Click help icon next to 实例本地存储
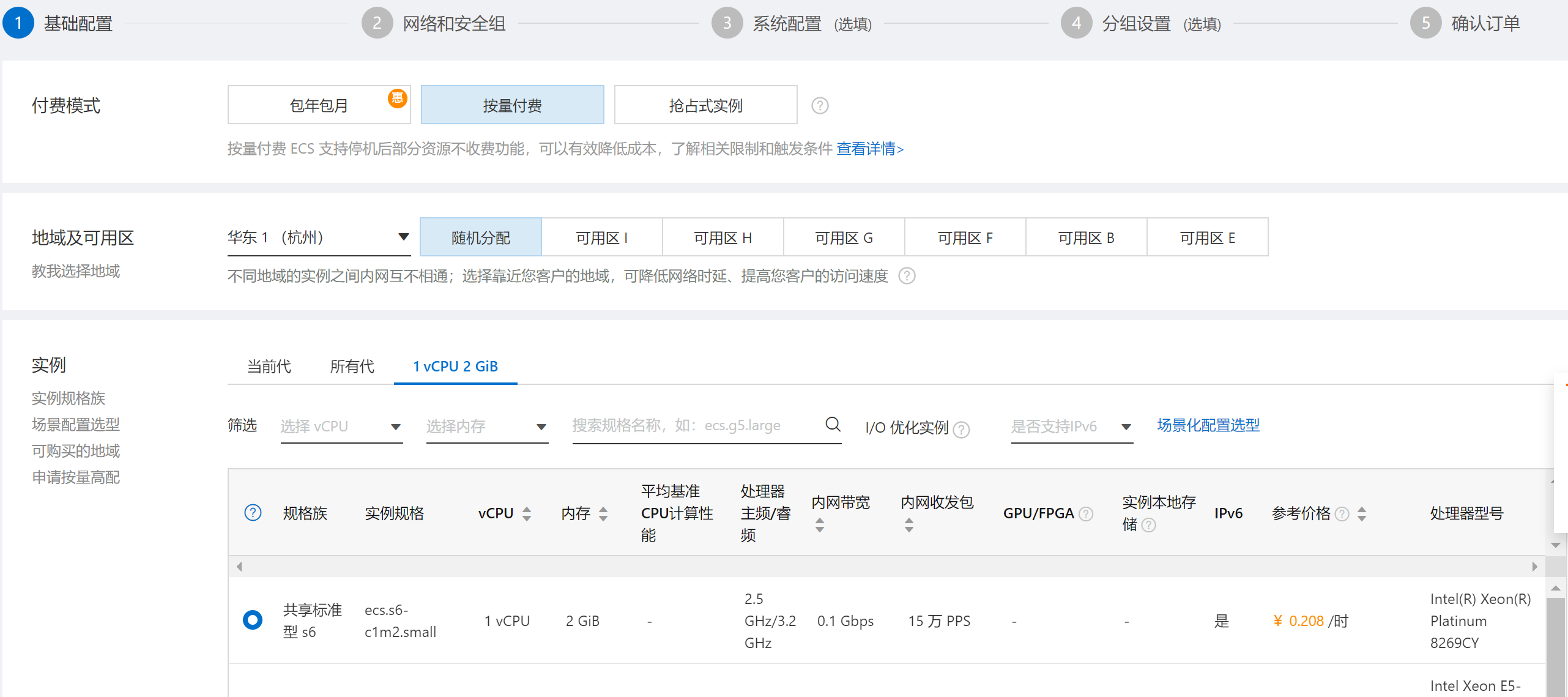Viewport: 1568px width, 697px height. point(1148,525)
